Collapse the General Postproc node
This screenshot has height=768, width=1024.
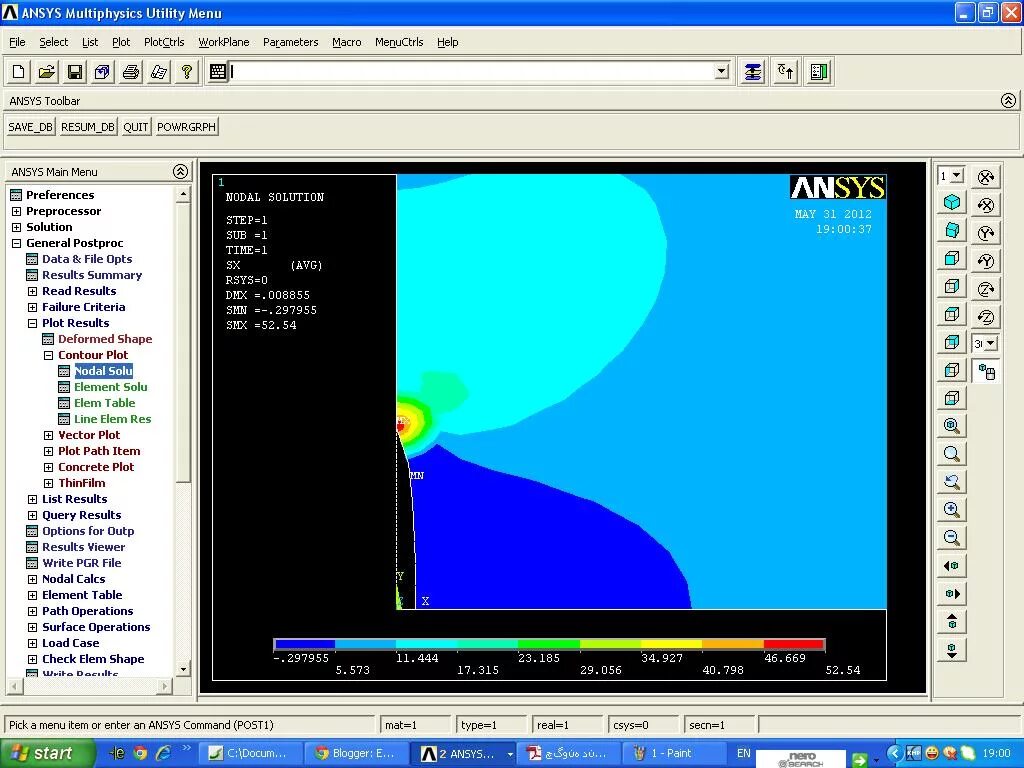[x=16, y=243]
